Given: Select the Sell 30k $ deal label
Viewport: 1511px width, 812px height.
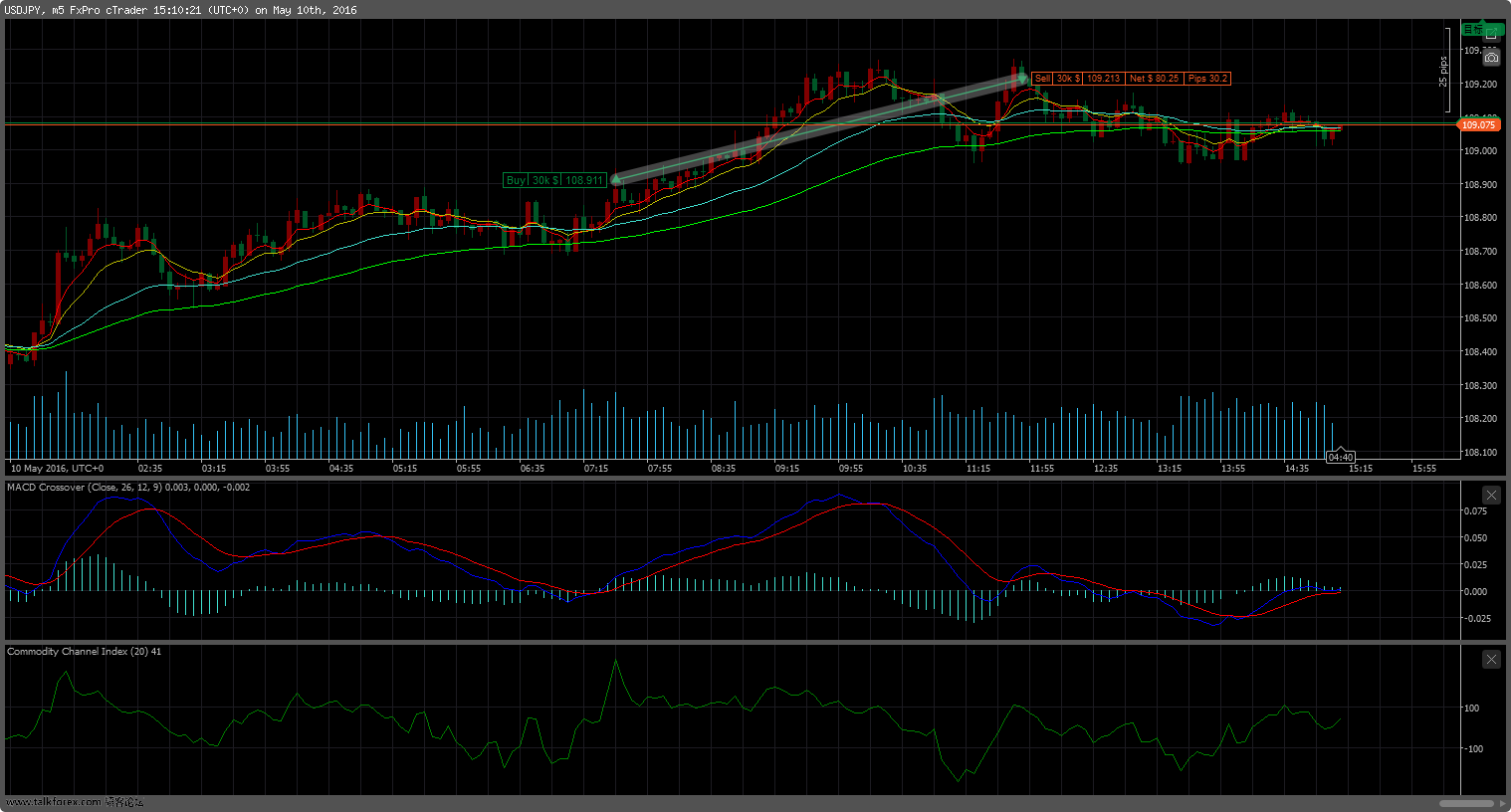Looking at the screenshot, I should pyautogui.click(x=1057, y=78).
